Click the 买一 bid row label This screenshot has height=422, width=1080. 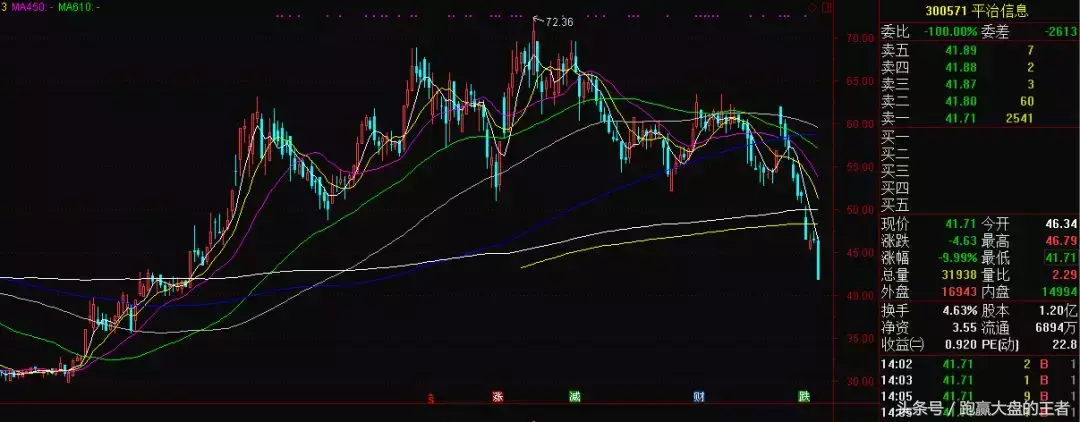(x=895, y=136)
